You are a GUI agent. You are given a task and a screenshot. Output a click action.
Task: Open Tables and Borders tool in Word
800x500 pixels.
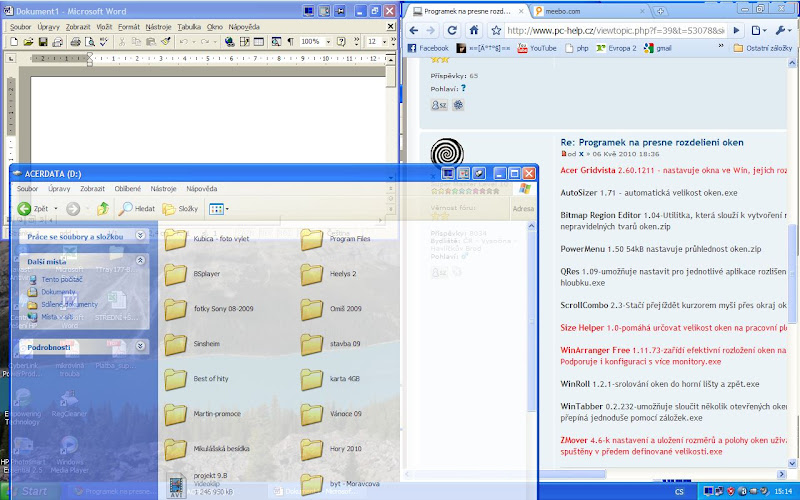[x=244, y=42]
